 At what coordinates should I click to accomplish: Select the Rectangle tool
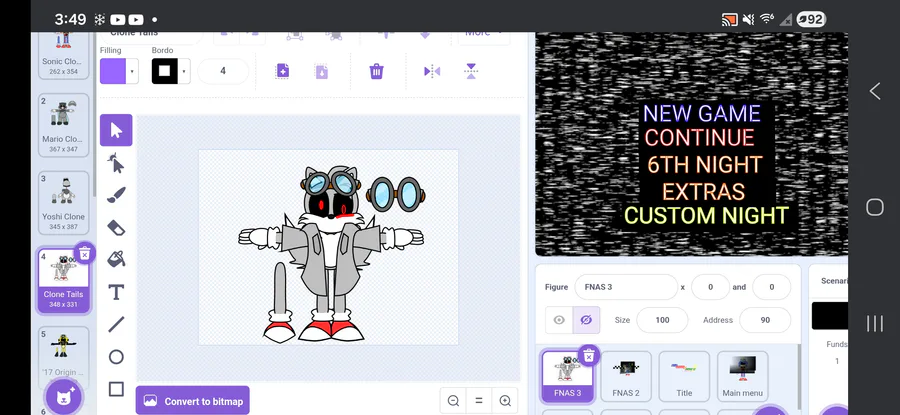click(116, 389)
